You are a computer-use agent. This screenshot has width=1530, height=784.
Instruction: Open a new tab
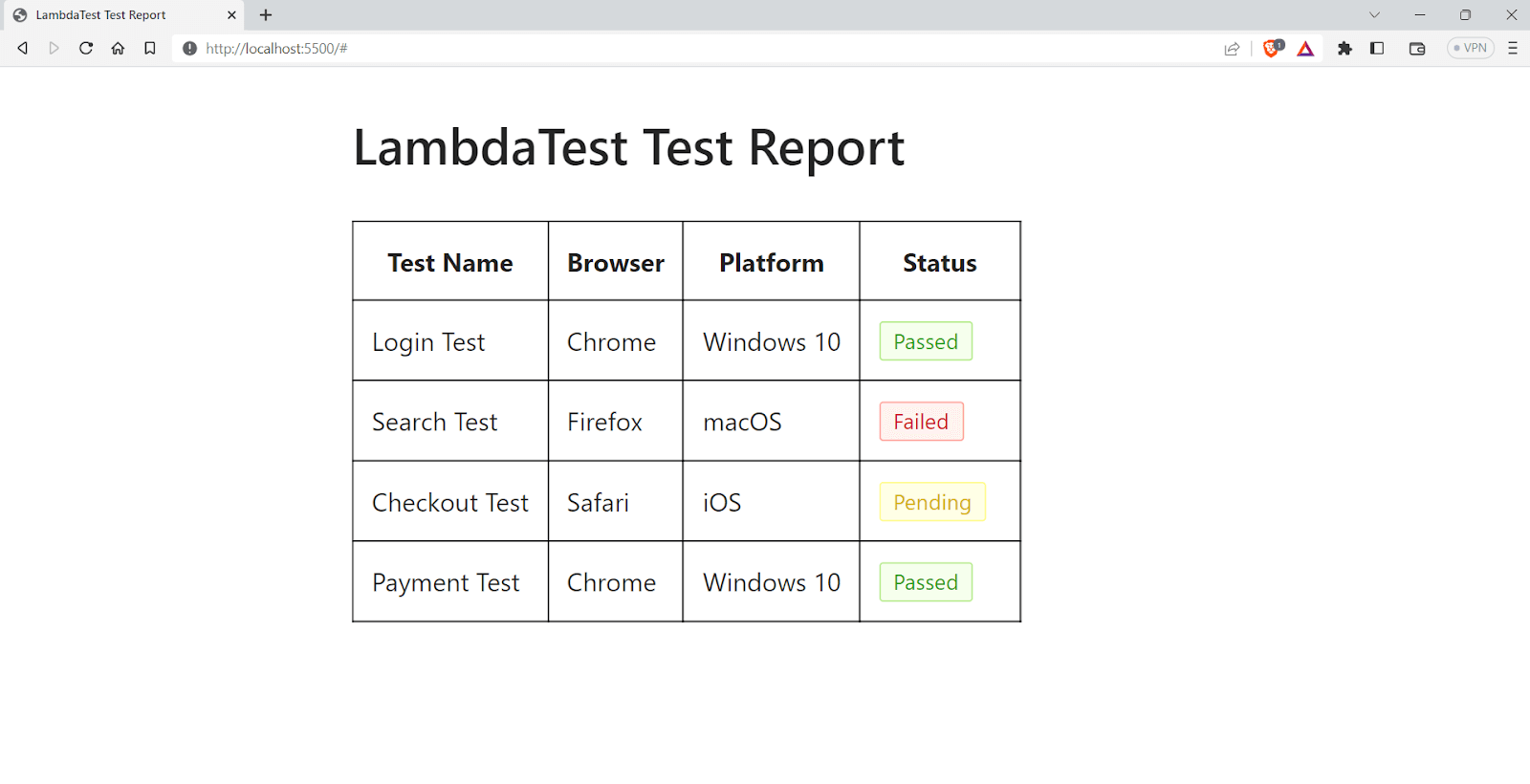click(x=266, y=15)
